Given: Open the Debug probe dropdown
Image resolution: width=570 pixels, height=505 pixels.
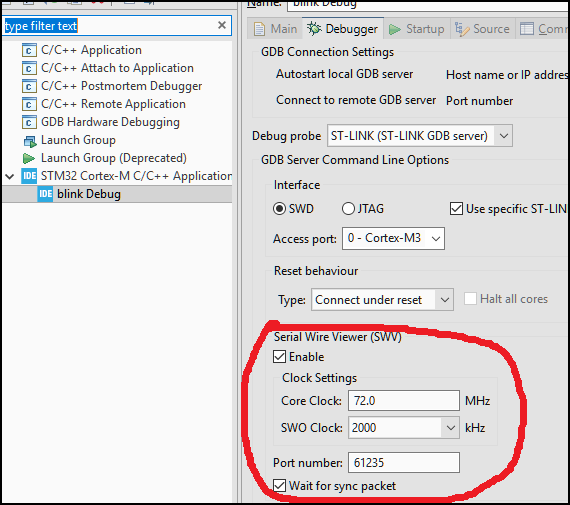Looking at the screenshot, I should click(x=420, y=136).
